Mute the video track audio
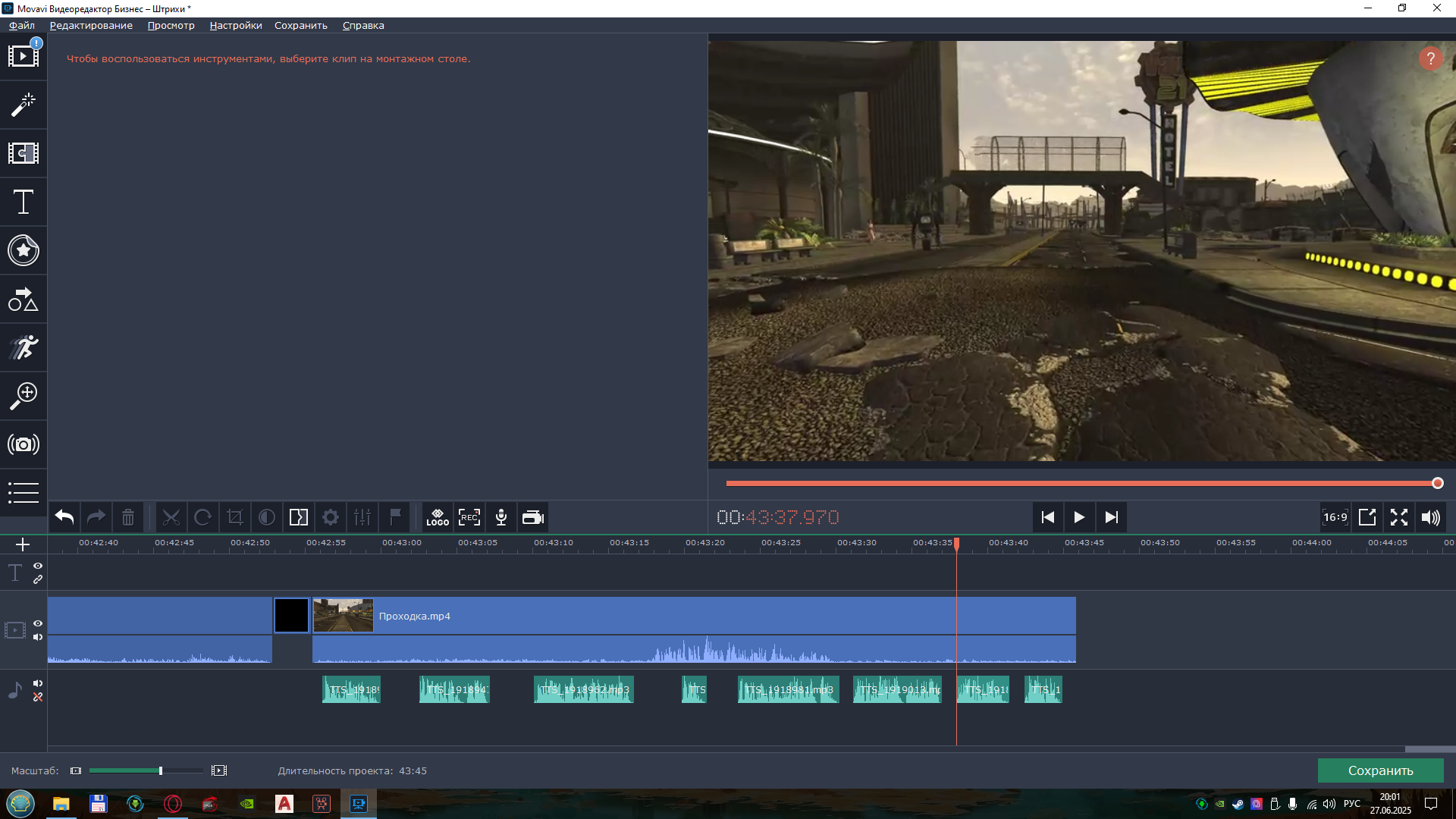This screenshot has height=819, width=1456. click(x=38, y=637)
